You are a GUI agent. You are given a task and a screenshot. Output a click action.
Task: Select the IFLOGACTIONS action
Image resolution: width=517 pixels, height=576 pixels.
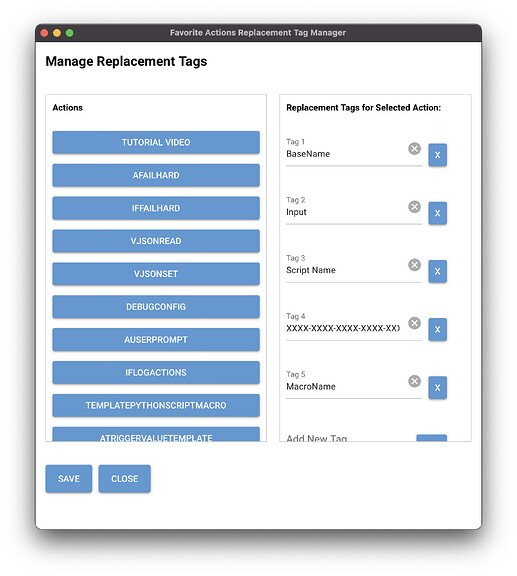[156, 372]
